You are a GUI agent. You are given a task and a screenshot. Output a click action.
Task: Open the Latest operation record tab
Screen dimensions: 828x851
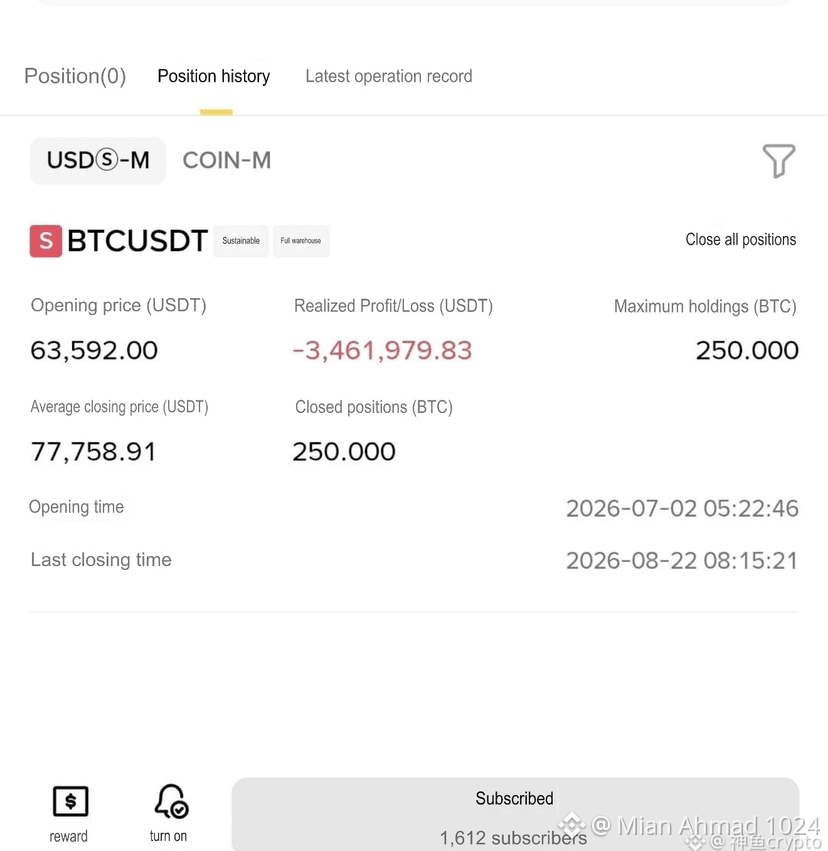point(388,76)
